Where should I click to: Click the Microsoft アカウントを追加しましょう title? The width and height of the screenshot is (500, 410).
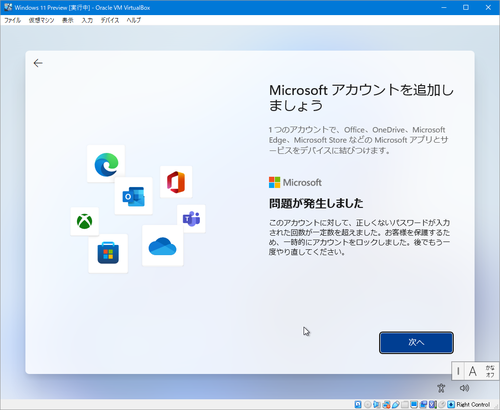pos(361,98)
